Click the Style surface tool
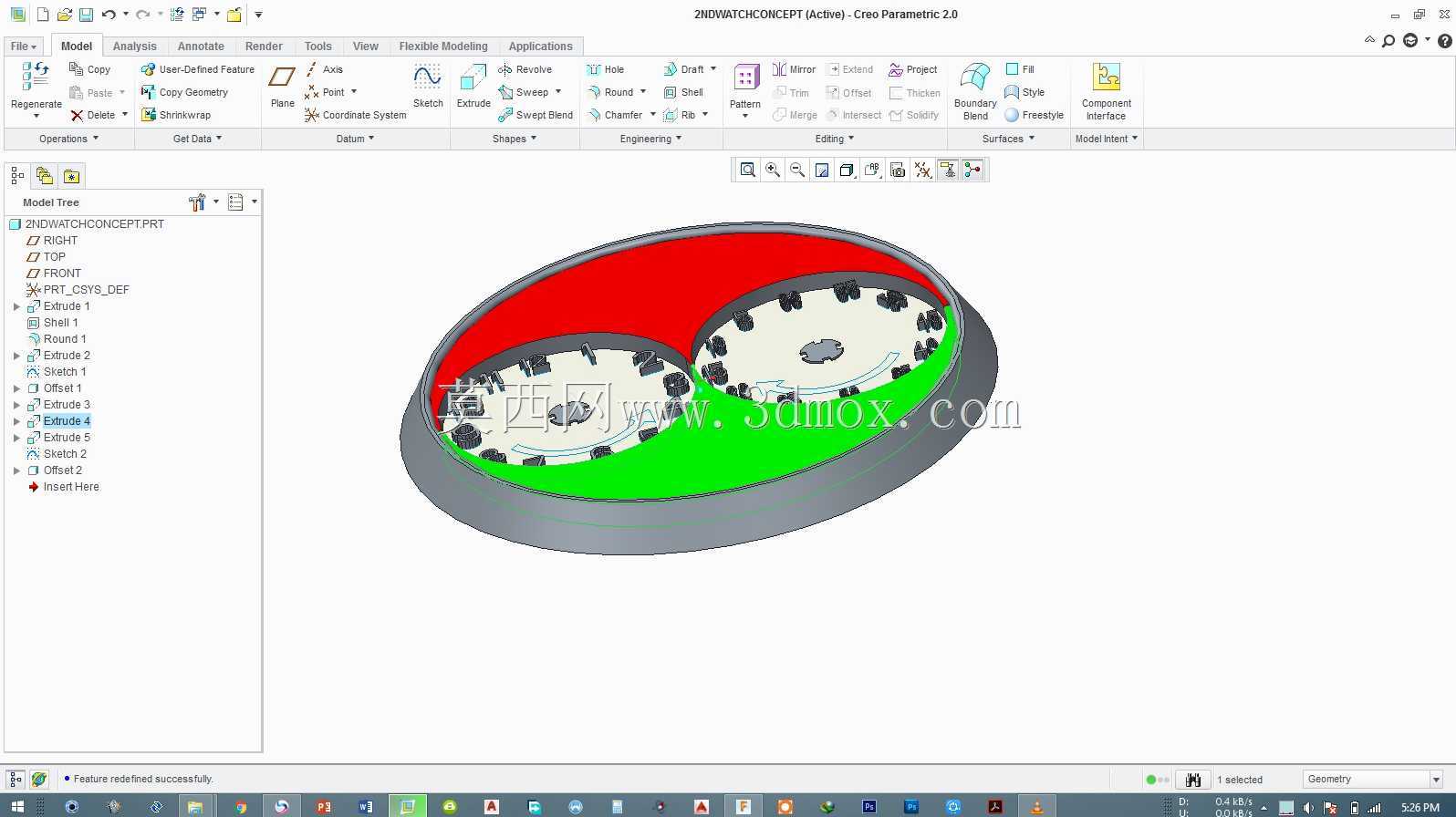Image resolution: width=1456 pixels, height=817 pixels. pos(1024,92)
